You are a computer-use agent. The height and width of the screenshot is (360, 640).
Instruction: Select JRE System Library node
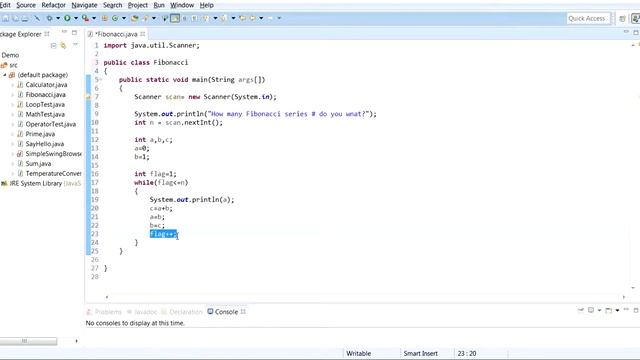point(41,184)
